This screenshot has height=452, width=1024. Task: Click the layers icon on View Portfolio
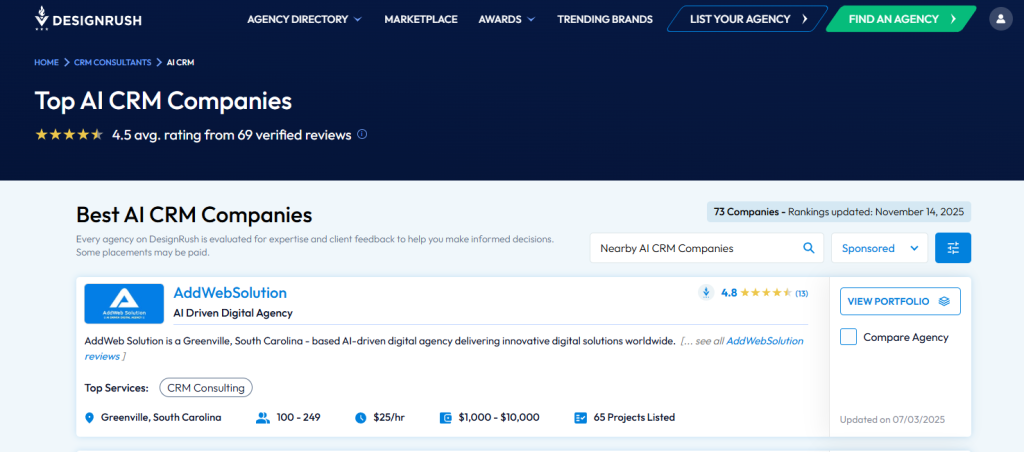pyautogui.click(x=944, y=301)
